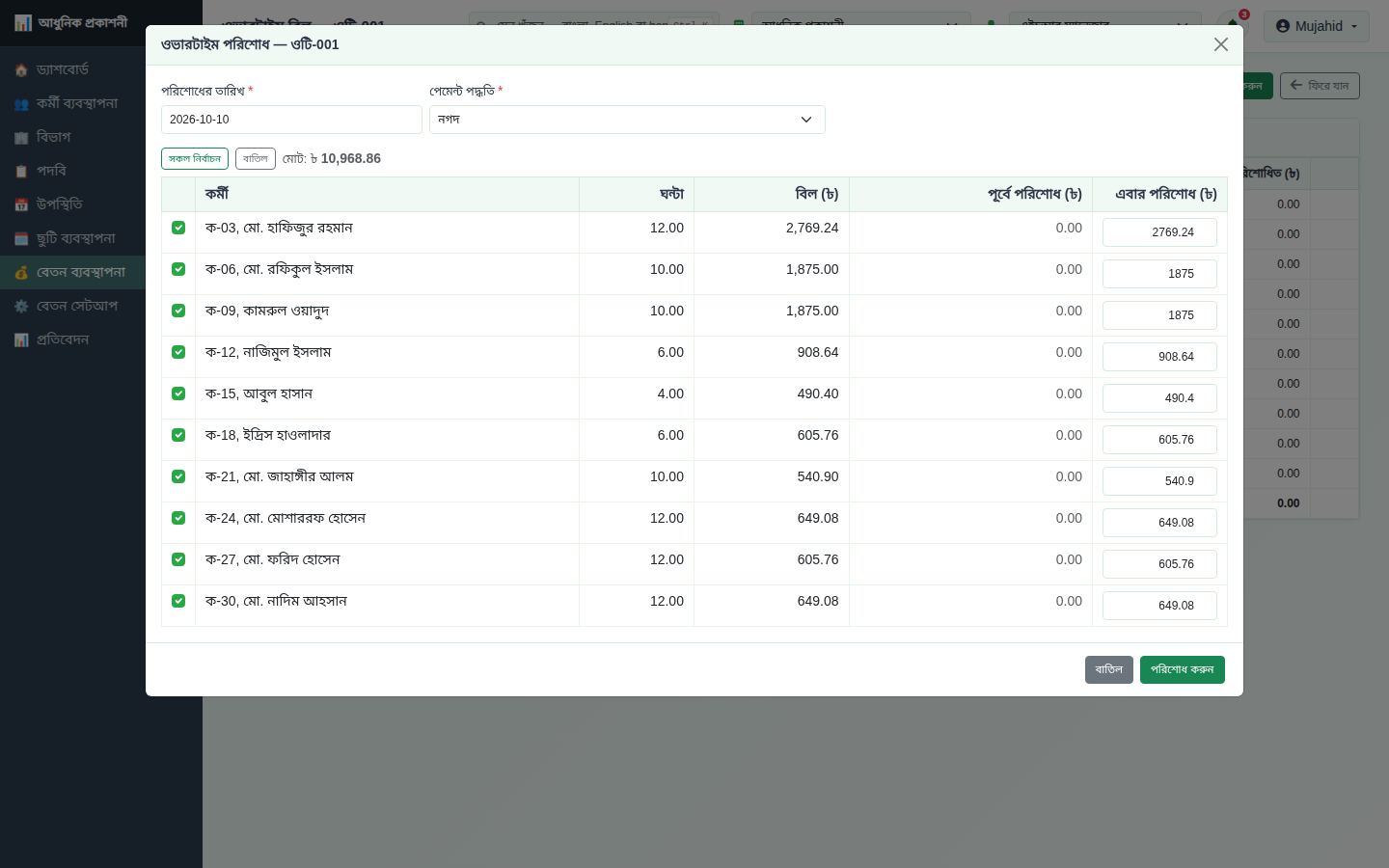Image resolution: width=1389 pixels, height=868 pixels.
Task: Click the payment date field 2026-10-10
Action: (x=291, y=120)
